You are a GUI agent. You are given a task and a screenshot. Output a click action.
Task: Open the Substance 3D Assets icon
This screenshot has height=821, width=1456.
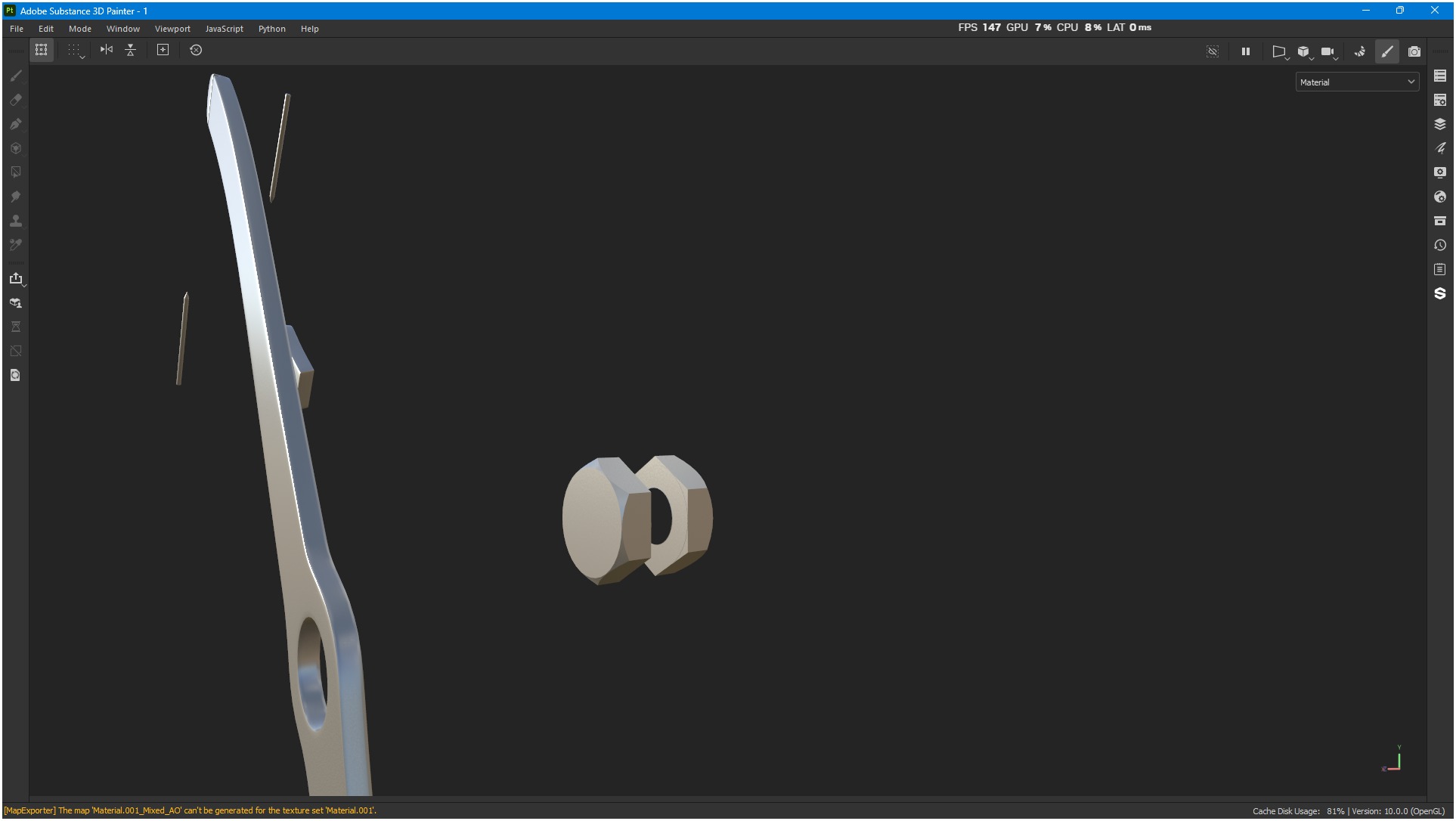(x=1439, y=293)
